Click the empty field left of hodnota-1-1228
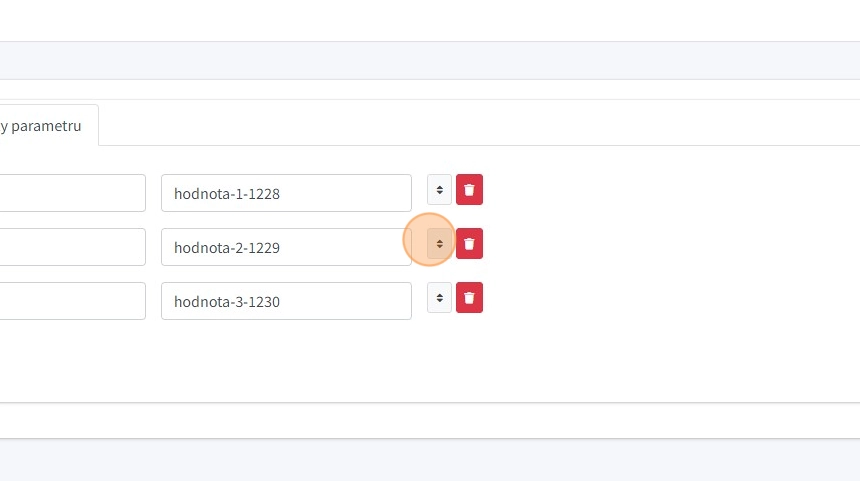The image size is (860, 481). 72,193
